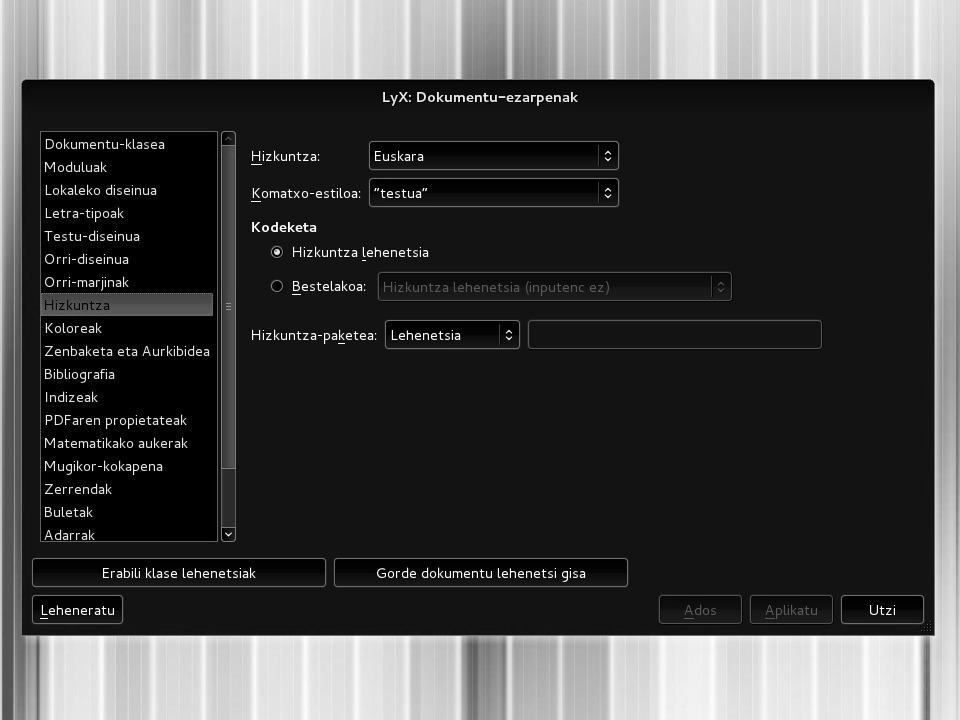The width and height of the screenshot is (960, 720).
Task: Click the list scrollbar down arrow
Action: coord(228,534)
